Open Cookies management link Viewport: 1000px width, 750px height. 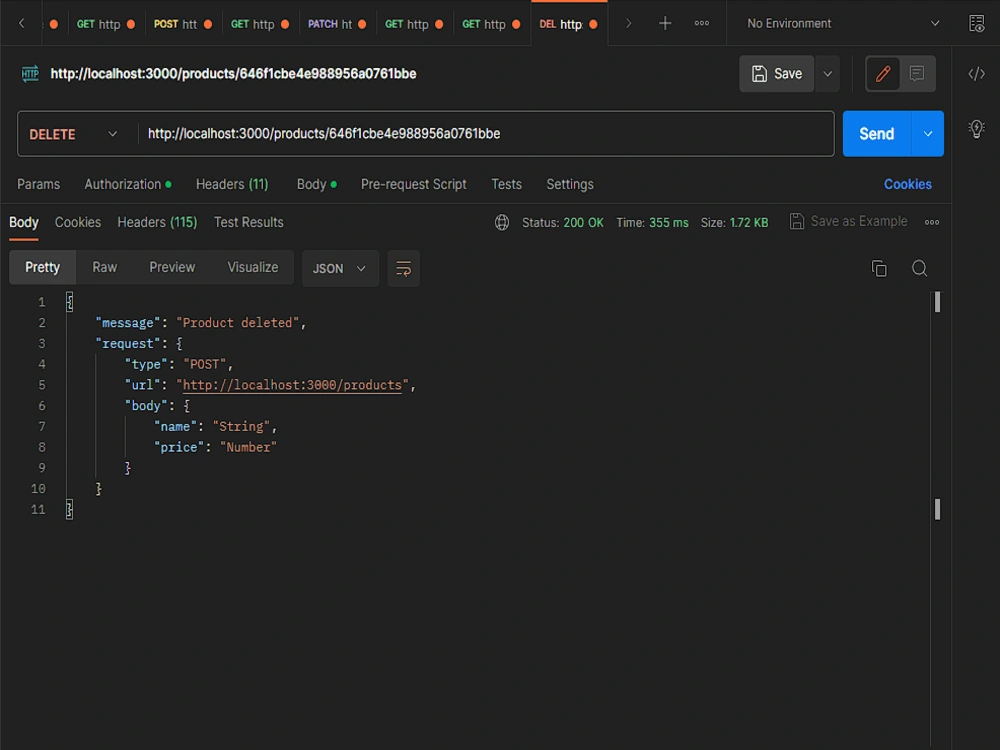(x=907, y=184)
